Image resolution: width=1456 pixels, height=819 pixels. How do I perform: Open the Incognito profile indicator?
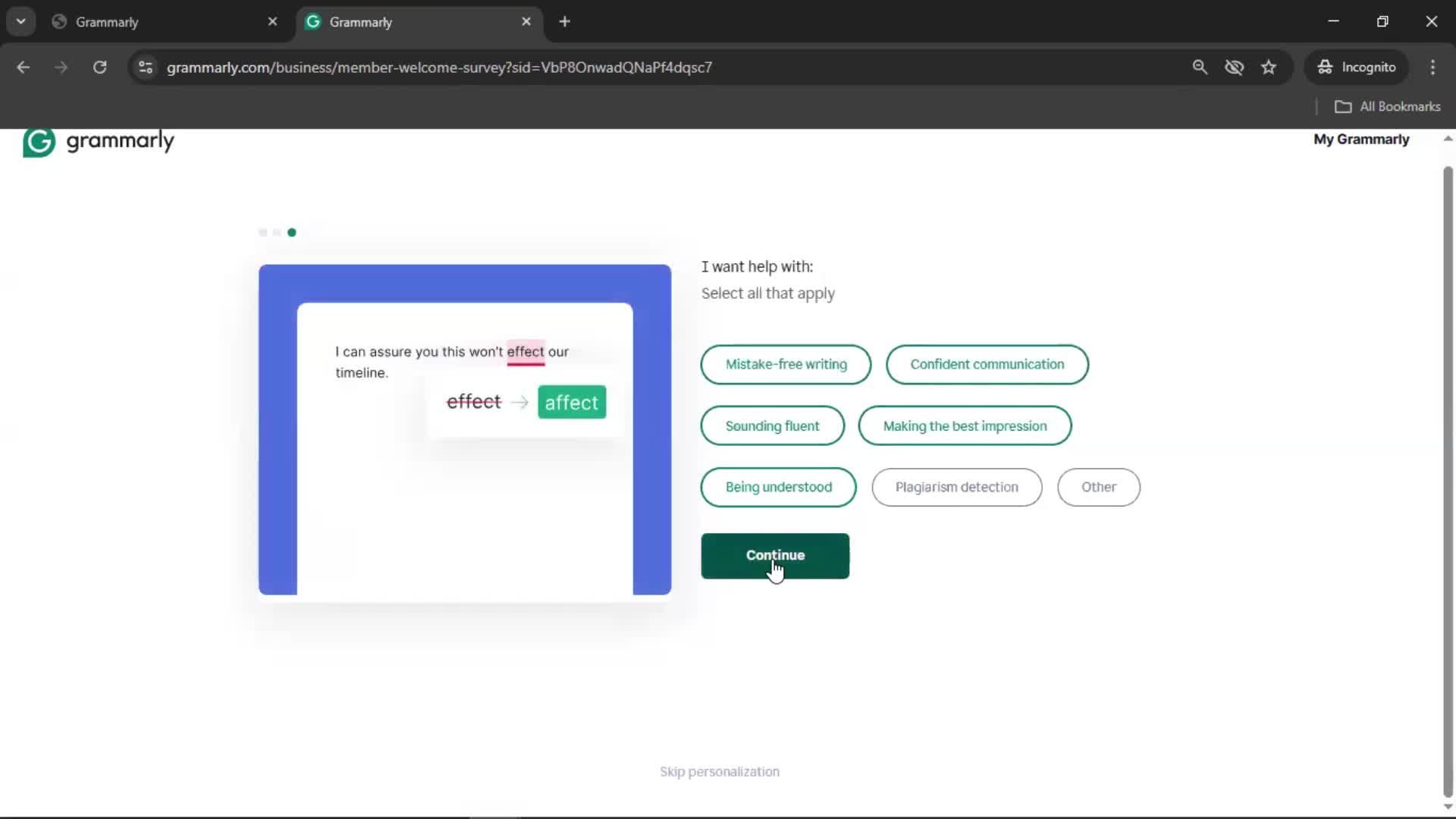click(1357, 67)
